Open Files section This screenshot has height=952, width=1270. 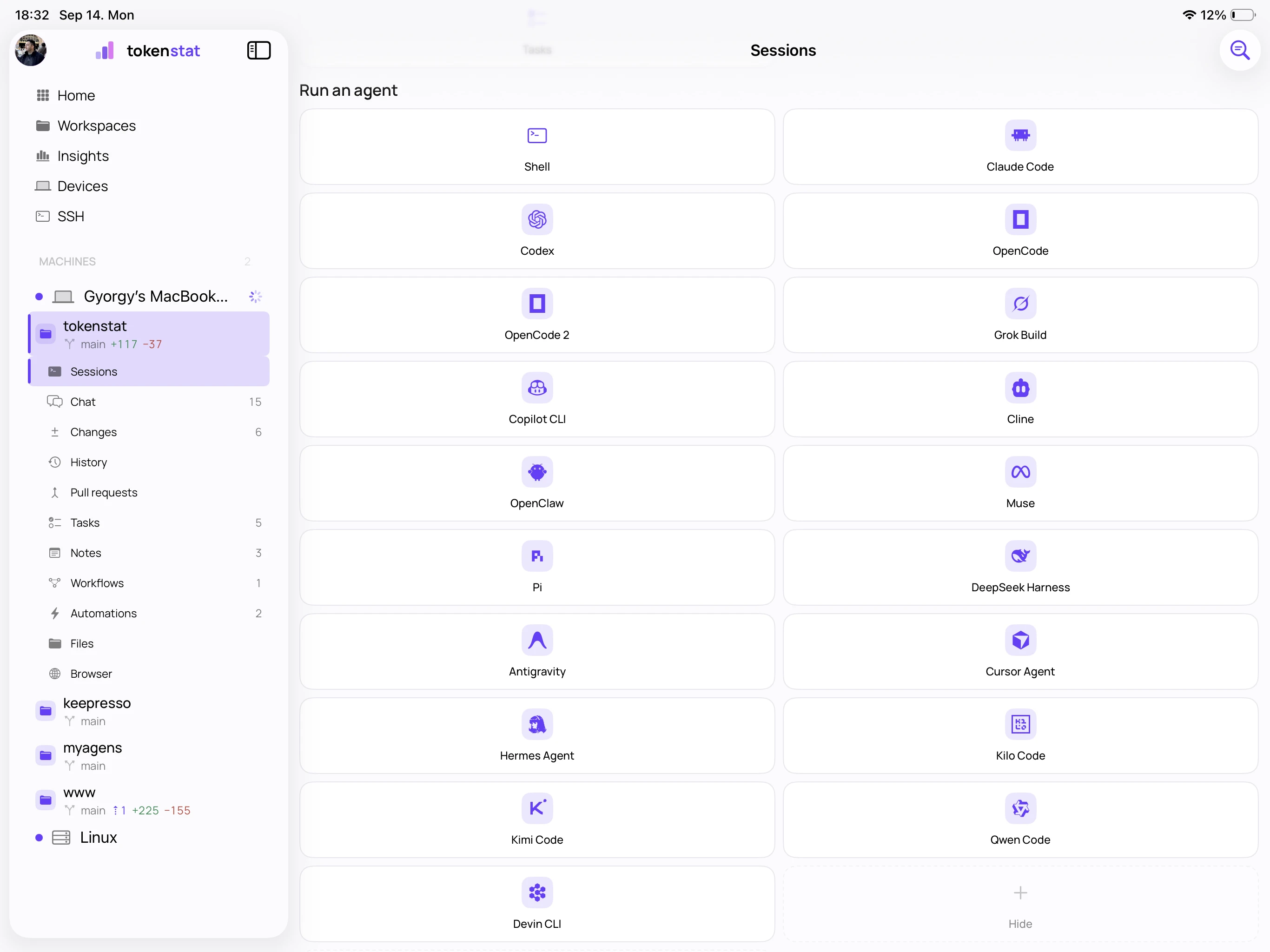pyautogui.click(x=149, y=644)
